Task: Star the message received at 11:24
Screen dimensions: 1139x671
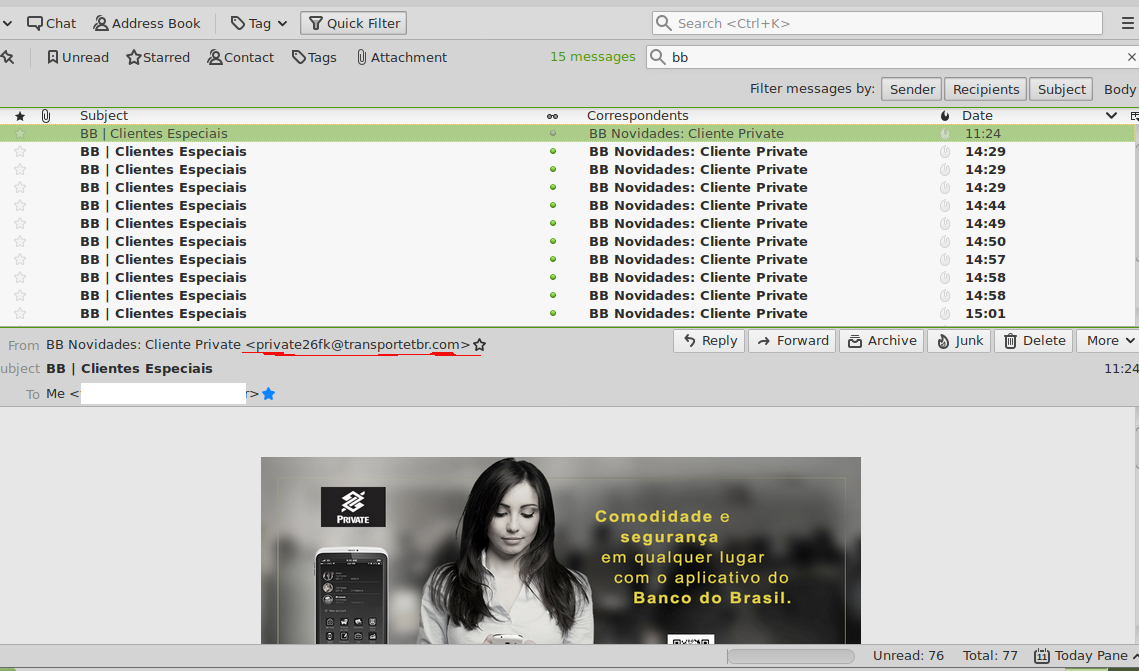Action: tap(20, 134)
